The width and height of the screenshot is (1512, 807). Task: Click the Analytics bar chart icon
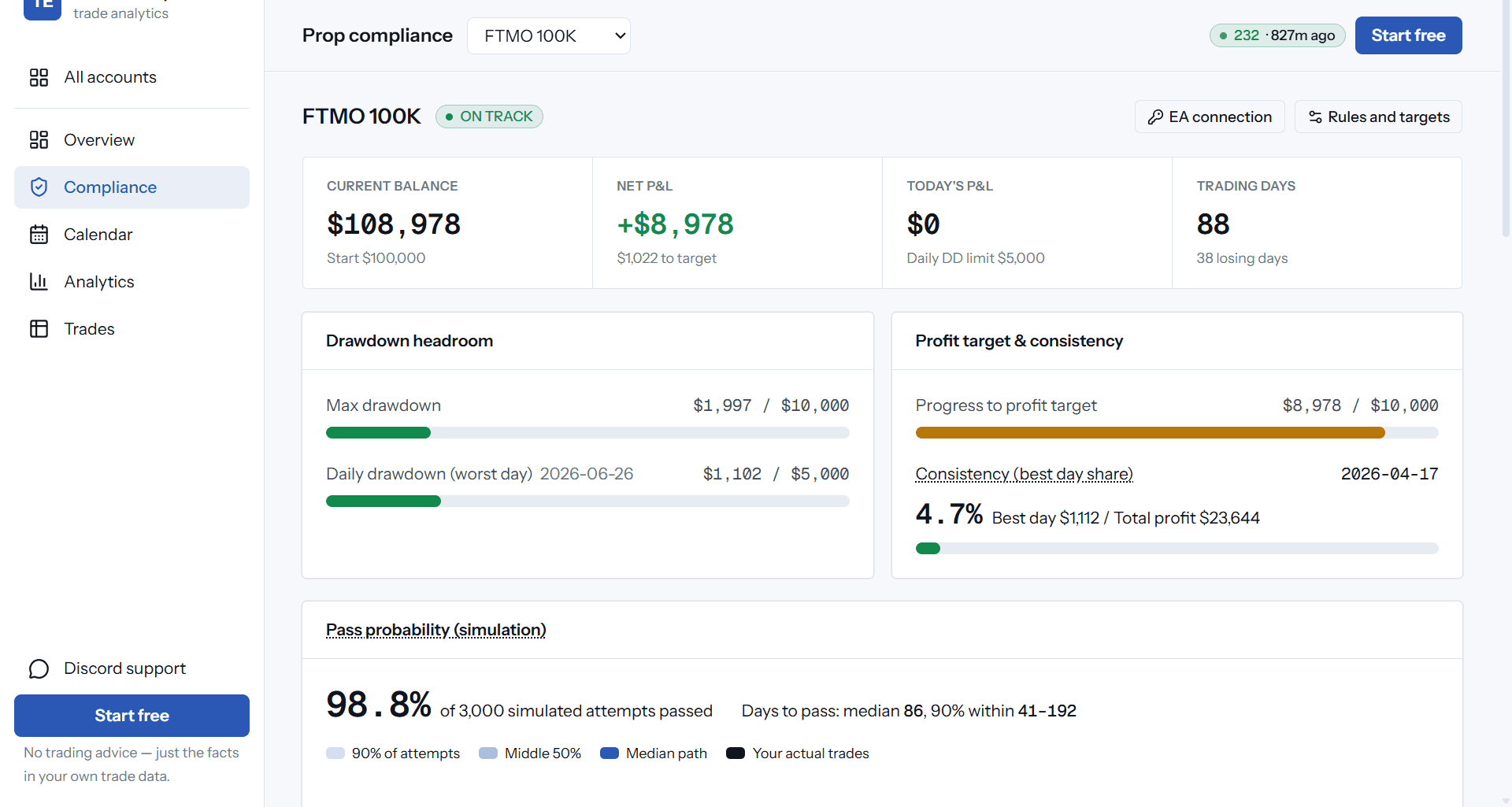pyautogui.click(x=39, y=282)
